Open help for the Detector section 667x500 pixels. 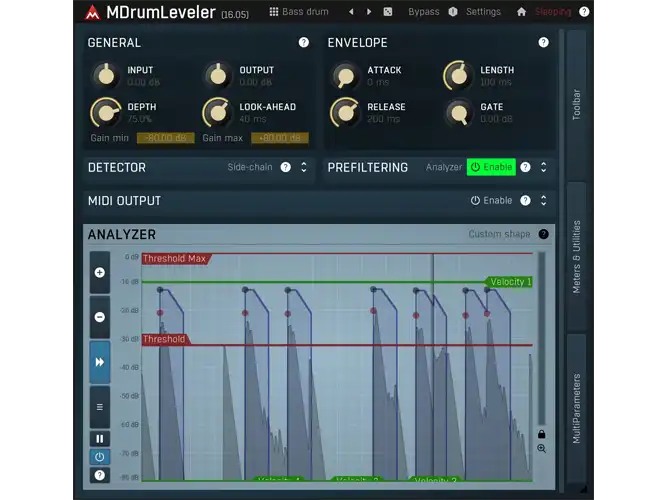pos(285,167)
